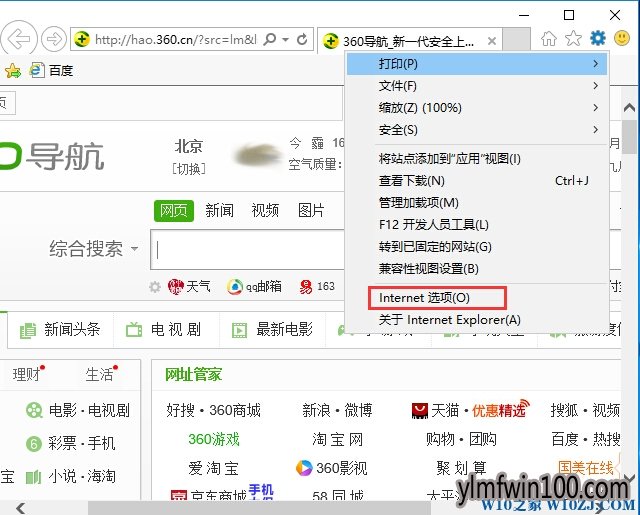Click the smiley feedback icon
Image resolution: width=640 pixels, height=515 pixels.
[622, 38]
